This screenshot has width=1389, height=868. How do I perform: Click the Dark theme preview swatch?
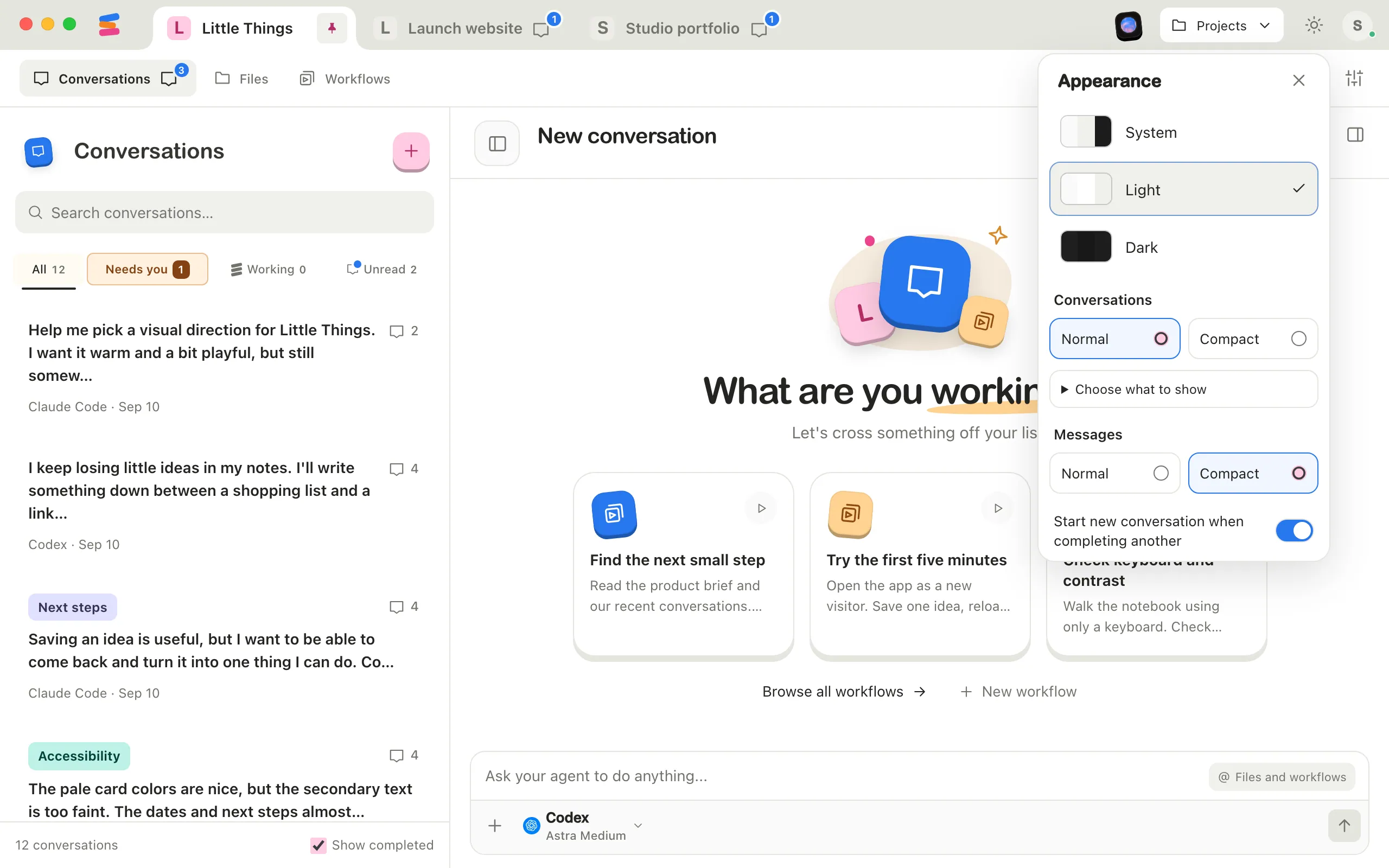point(1085,246)
